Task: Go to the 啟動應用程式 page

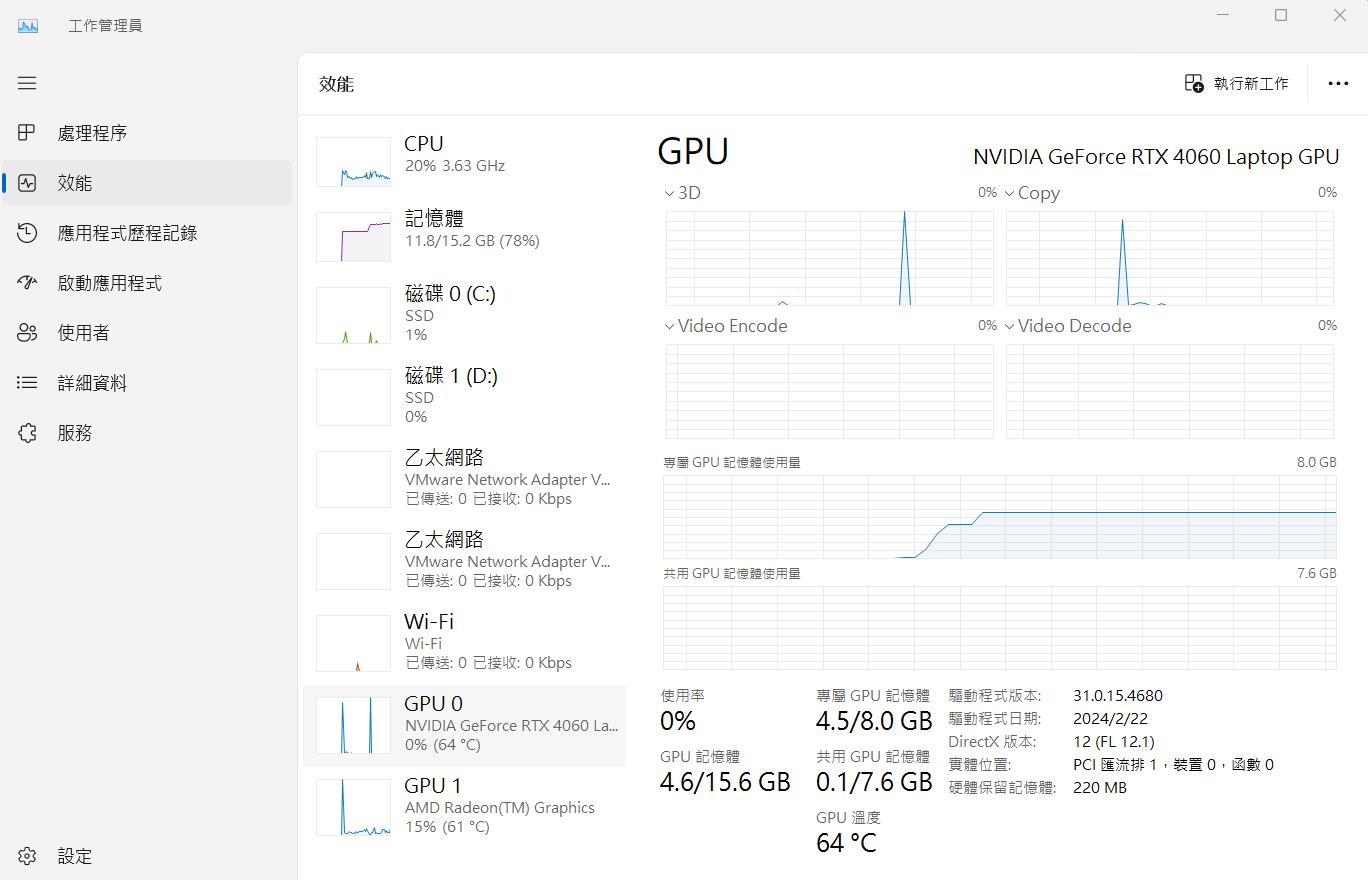Action: coord(146,283)
